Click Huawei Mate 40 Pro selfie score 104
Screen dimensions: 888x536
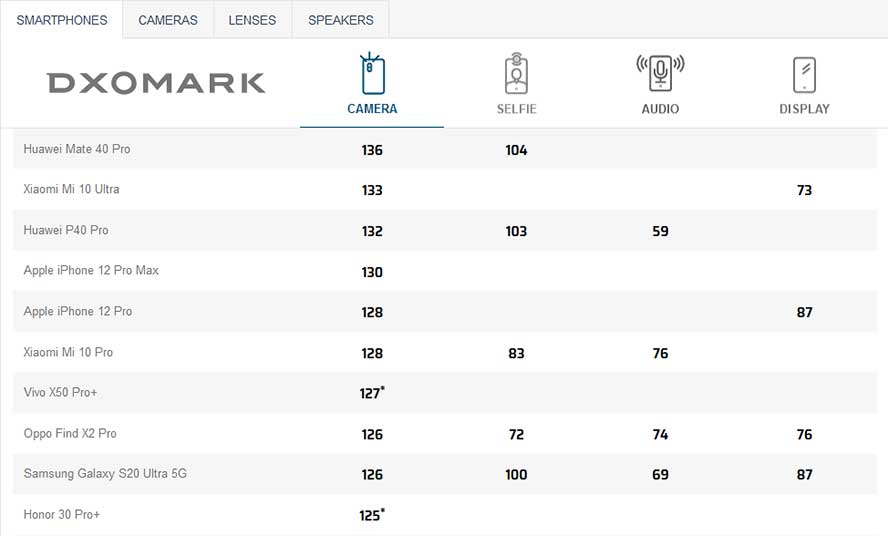tap(516, 150)
